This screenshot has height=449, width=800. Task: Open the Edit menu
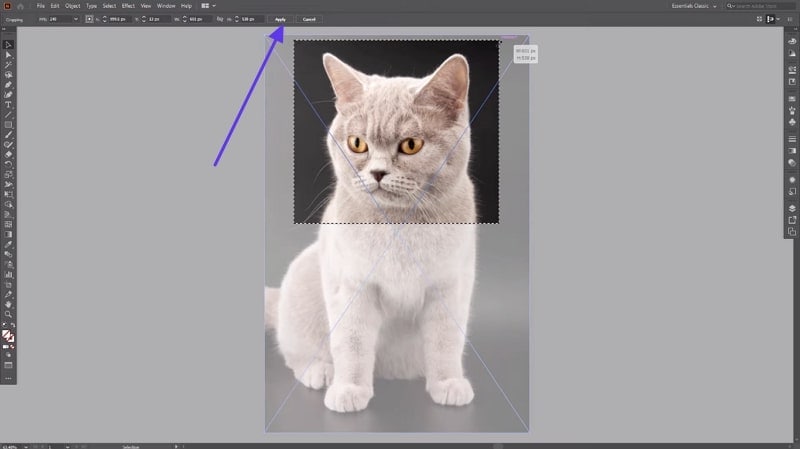tap(55, 6)
